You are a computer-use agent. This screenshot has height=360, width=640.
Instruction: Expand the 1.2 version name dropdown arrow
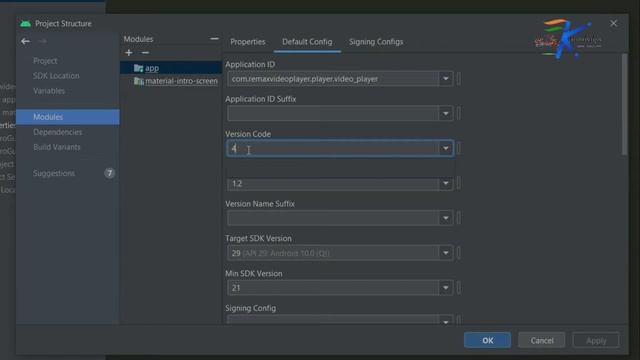click(x=446, y=183)
